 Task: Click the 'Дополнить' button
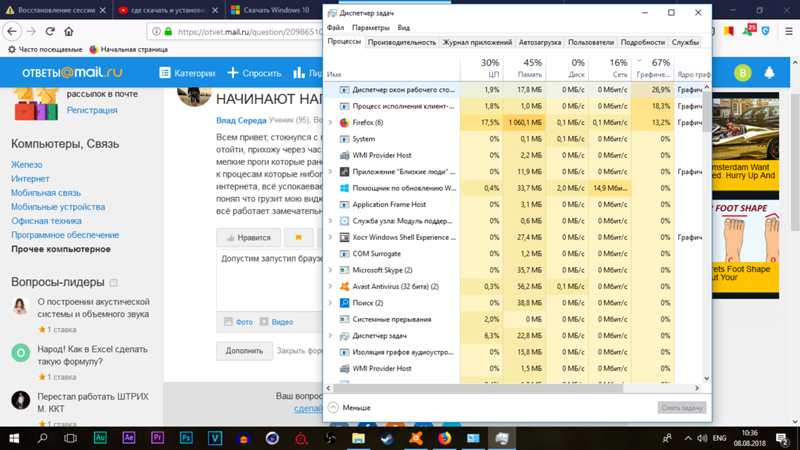[x=244, y=351]
